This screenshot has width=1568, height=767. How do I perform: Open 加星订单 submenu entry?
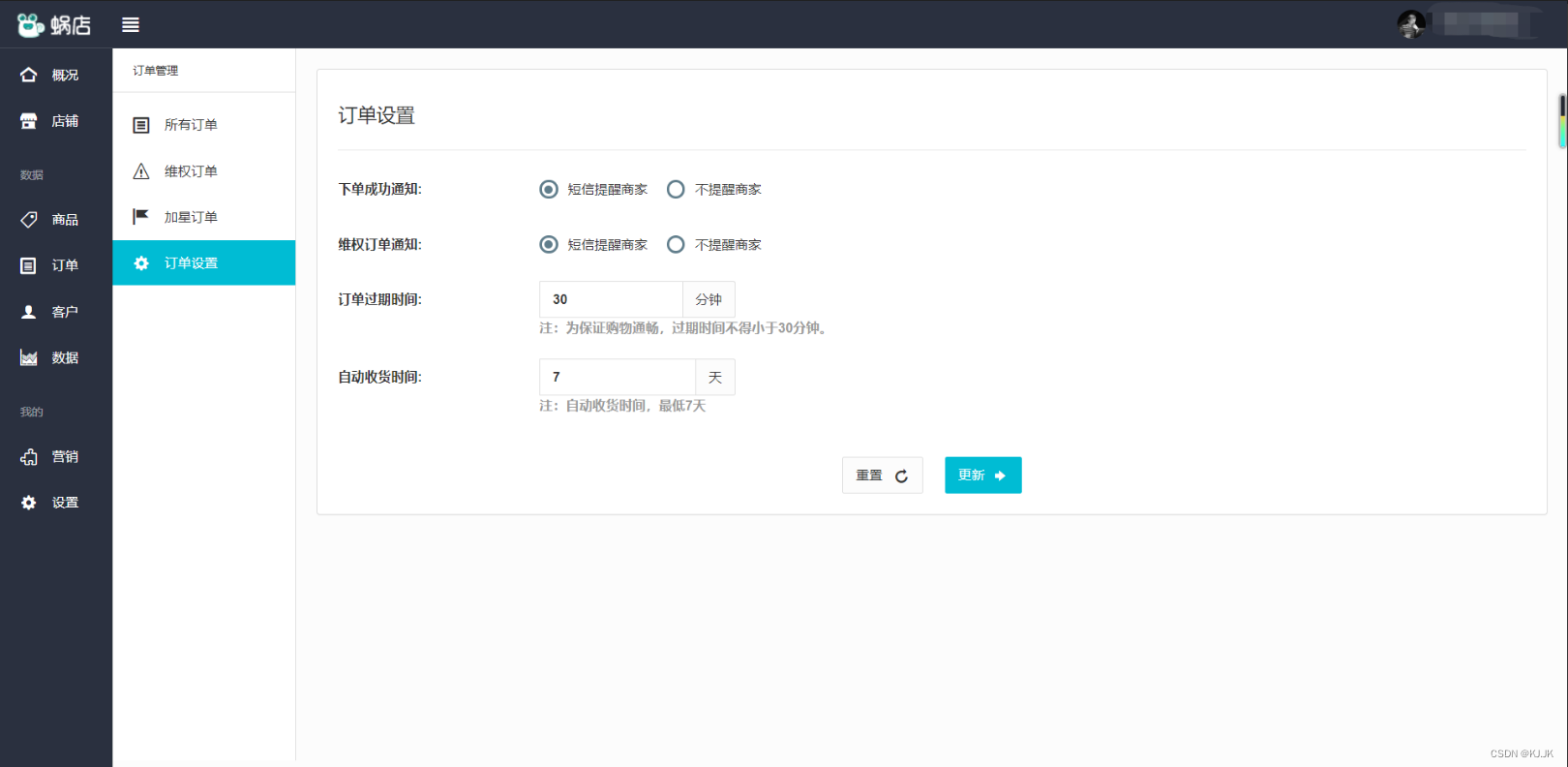(x=204, y=217)
